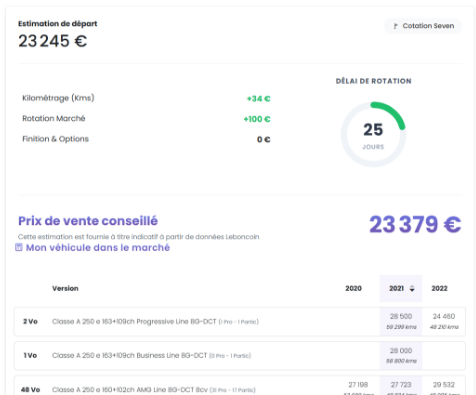Click the DÉLAI DE ROTATION heading
Screen dimensions: 476x395
point(373,81)
